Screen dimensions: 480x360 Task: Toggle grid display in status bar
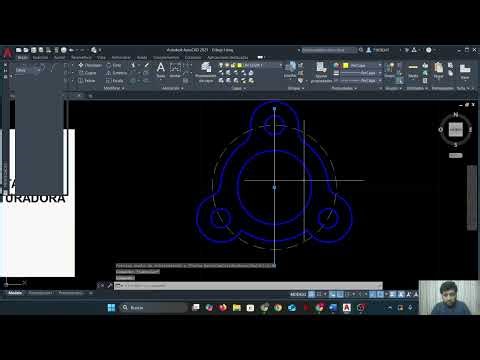coord(311,294)
